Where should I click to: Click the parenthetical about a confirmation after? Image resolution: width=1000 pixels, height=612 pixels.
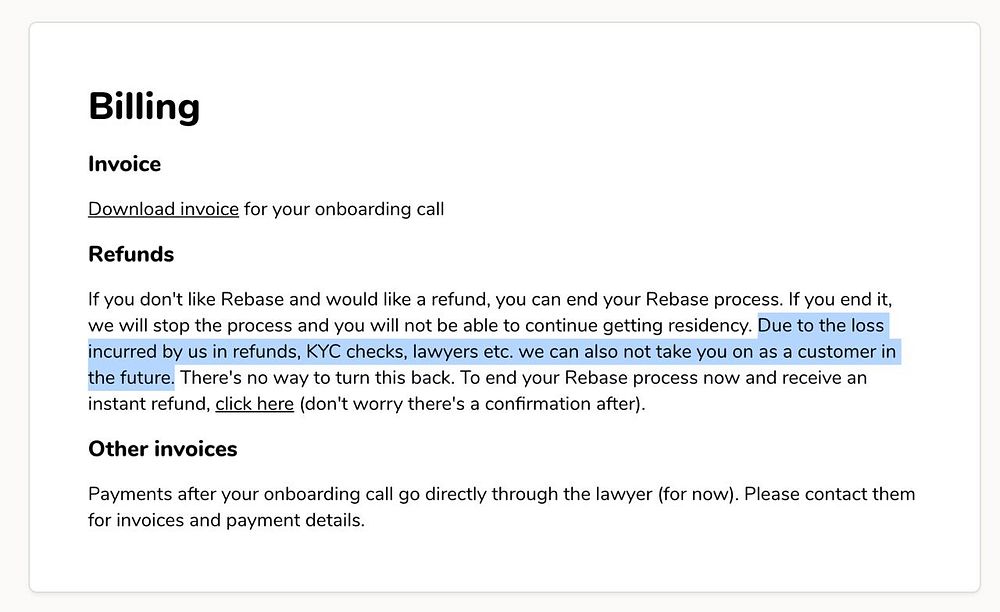[472, 404]
